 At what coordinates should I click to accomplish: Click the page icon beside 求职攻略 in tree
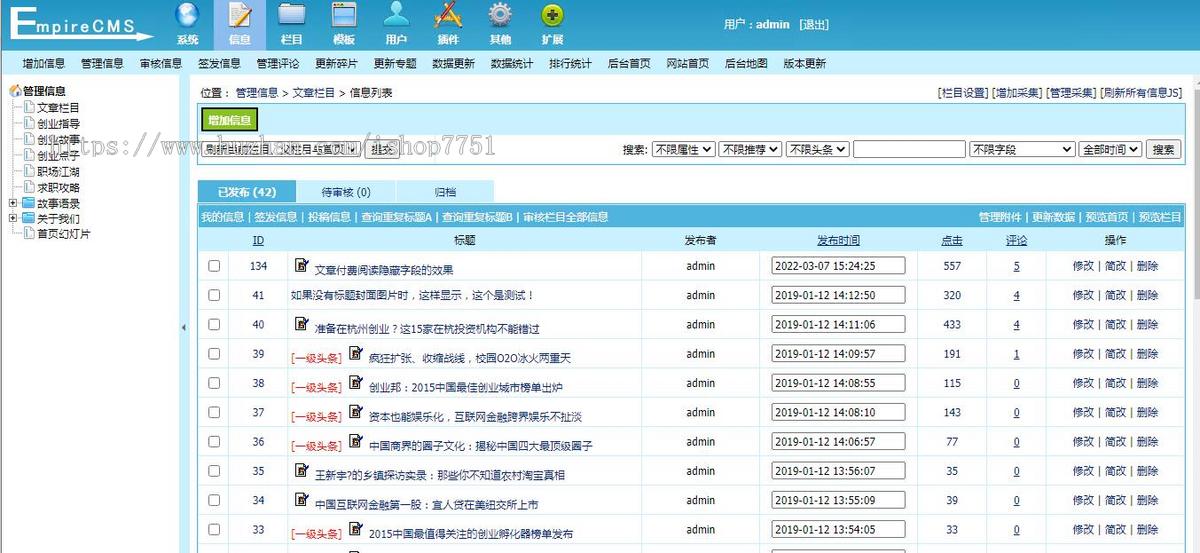coord(29,187)
